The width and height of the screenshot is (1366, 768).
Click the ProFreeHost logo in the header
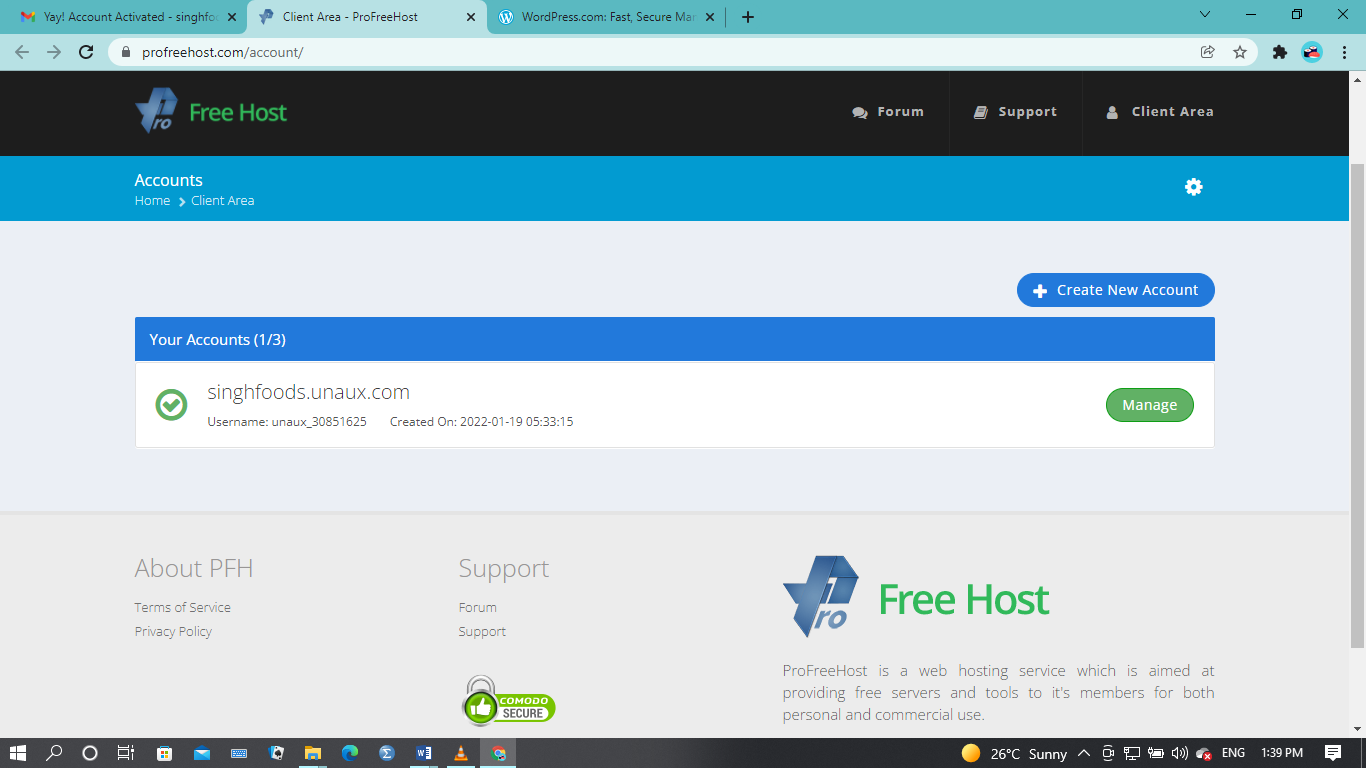[210, 112]
